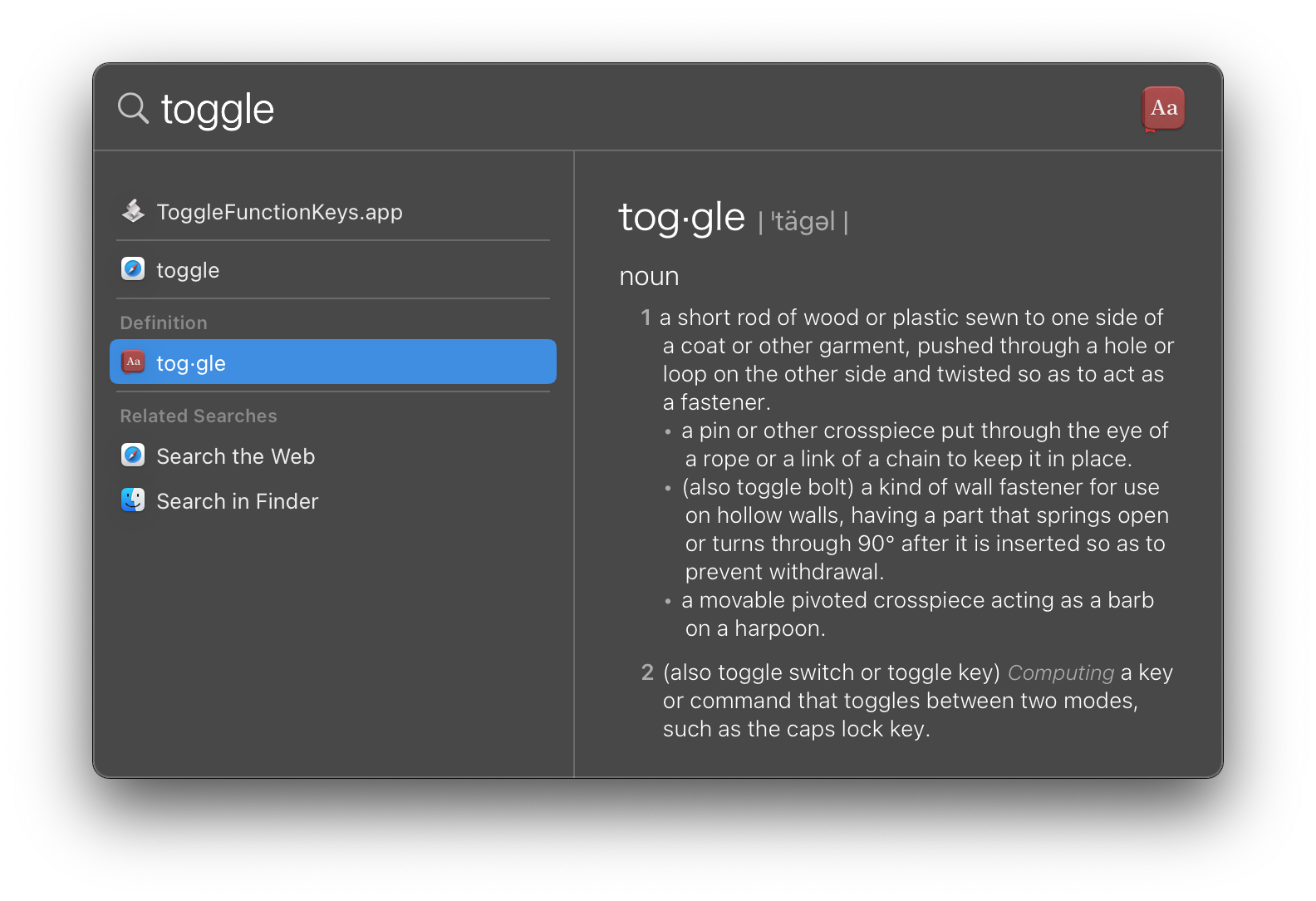The image size is (1316, 901).
Task: Click the Dictionary icon in the search bar
Action: click(x=1163, y=108)
